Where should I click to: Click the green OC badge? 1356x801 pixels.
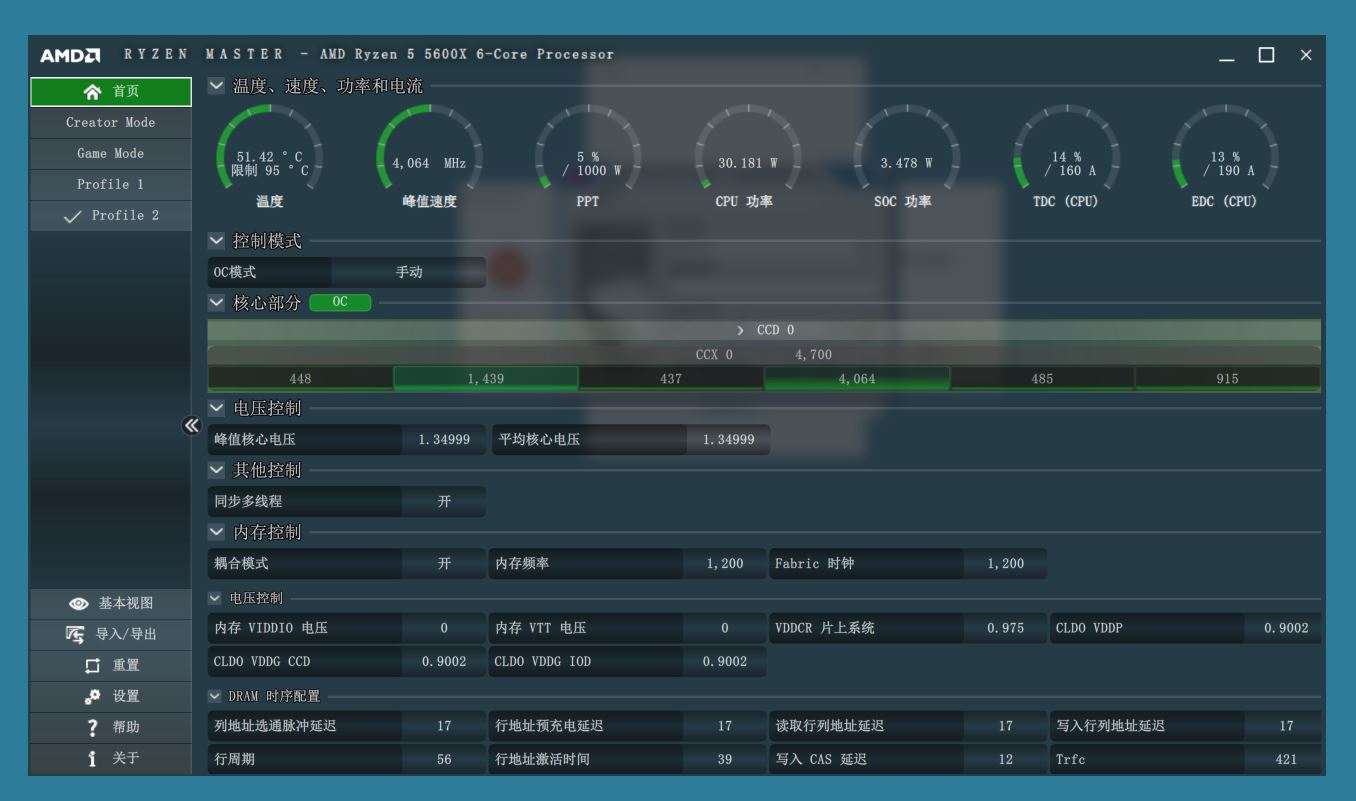coord(340,303)
